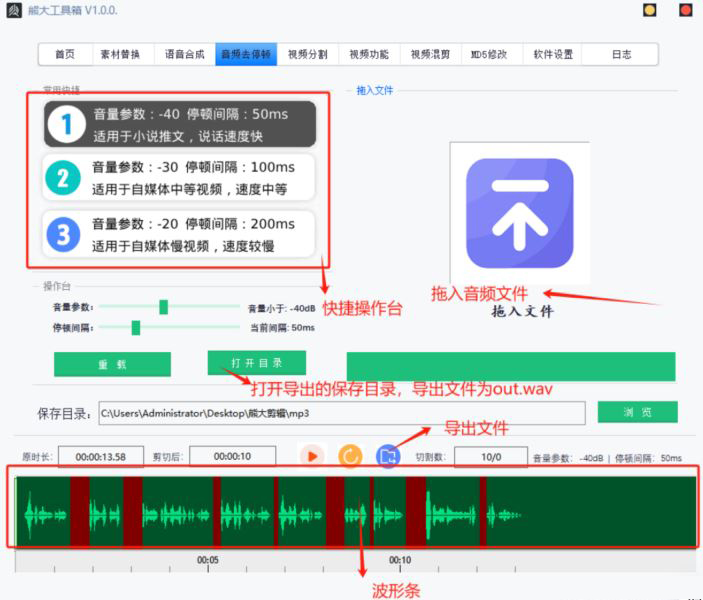Click the red close circle button
This screenshot has height=600, width=703.
click(x=686, y=10)
